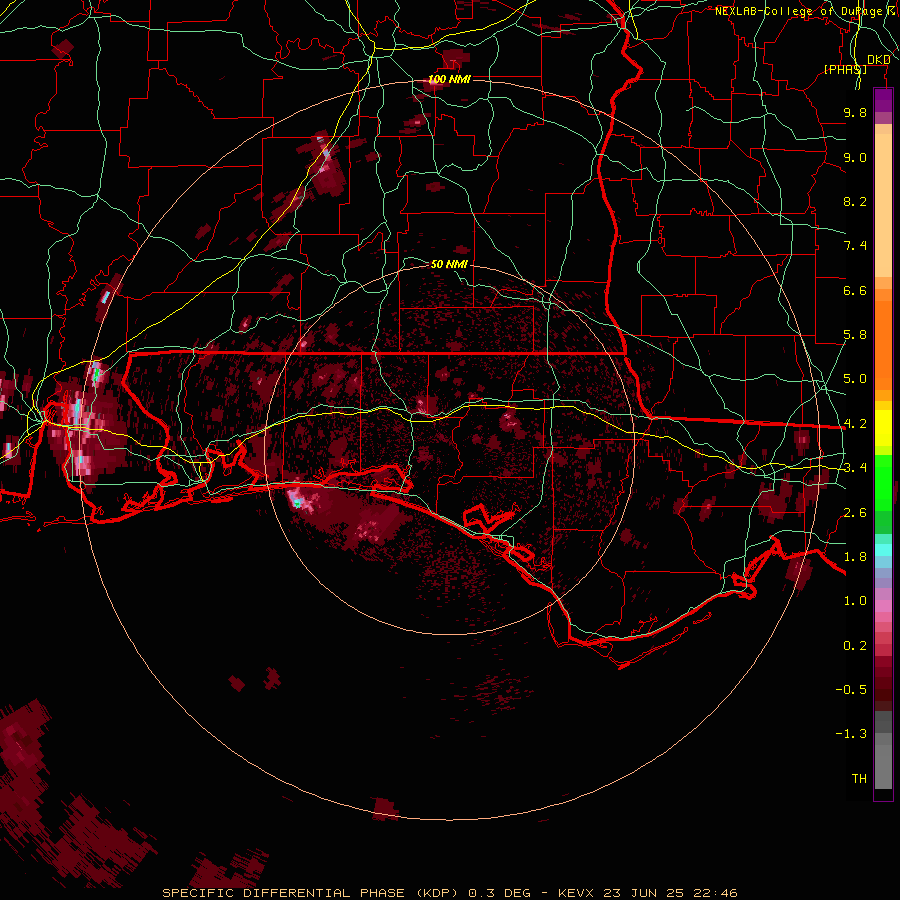Click the DKD label above the scale
The height and width of the screenshot is (900, 900).
pyautogui.click(x=878, y=60)
